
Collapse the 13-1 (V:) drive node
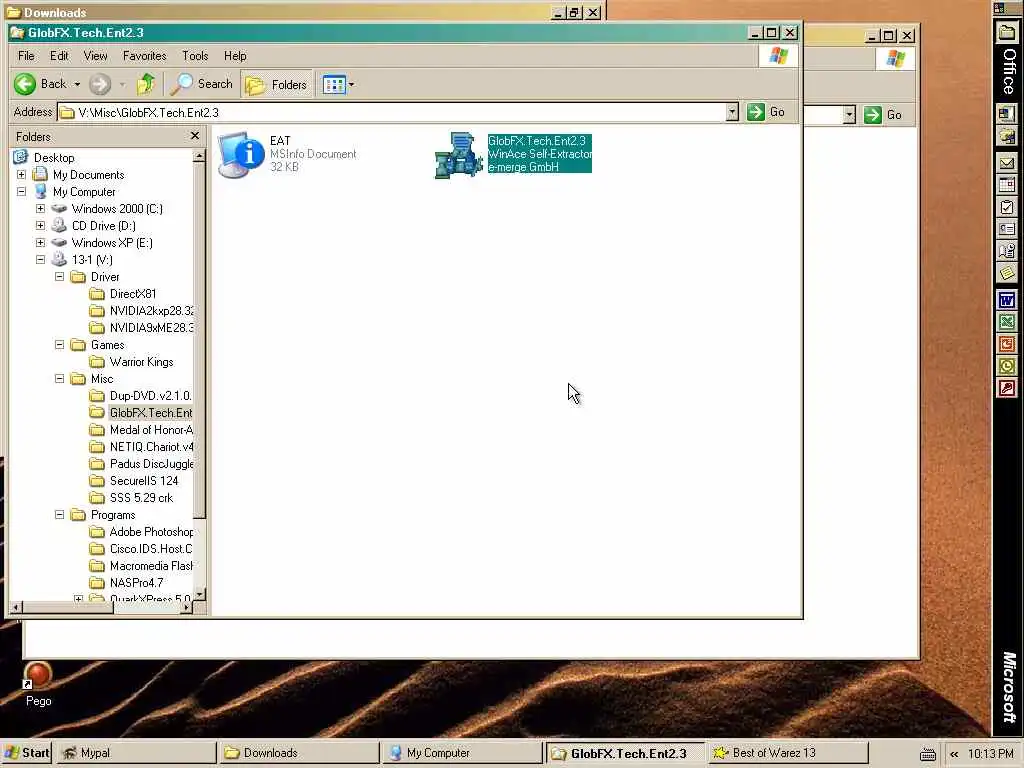[x=40, y=260]
